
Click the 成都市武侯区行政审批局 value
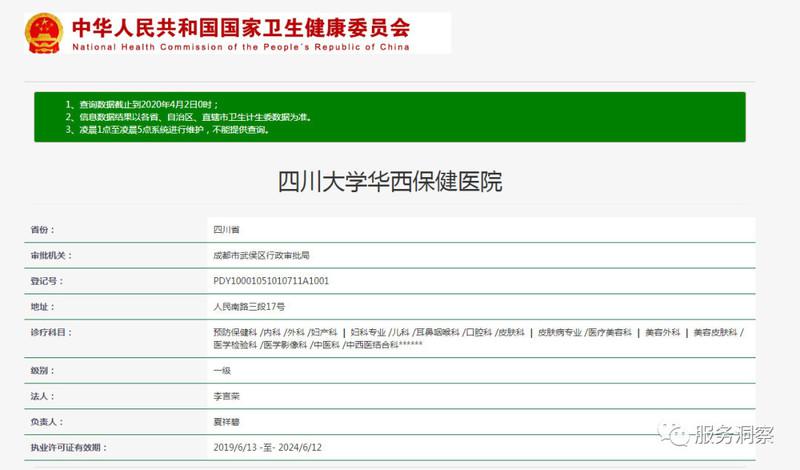tap(261, 255)
